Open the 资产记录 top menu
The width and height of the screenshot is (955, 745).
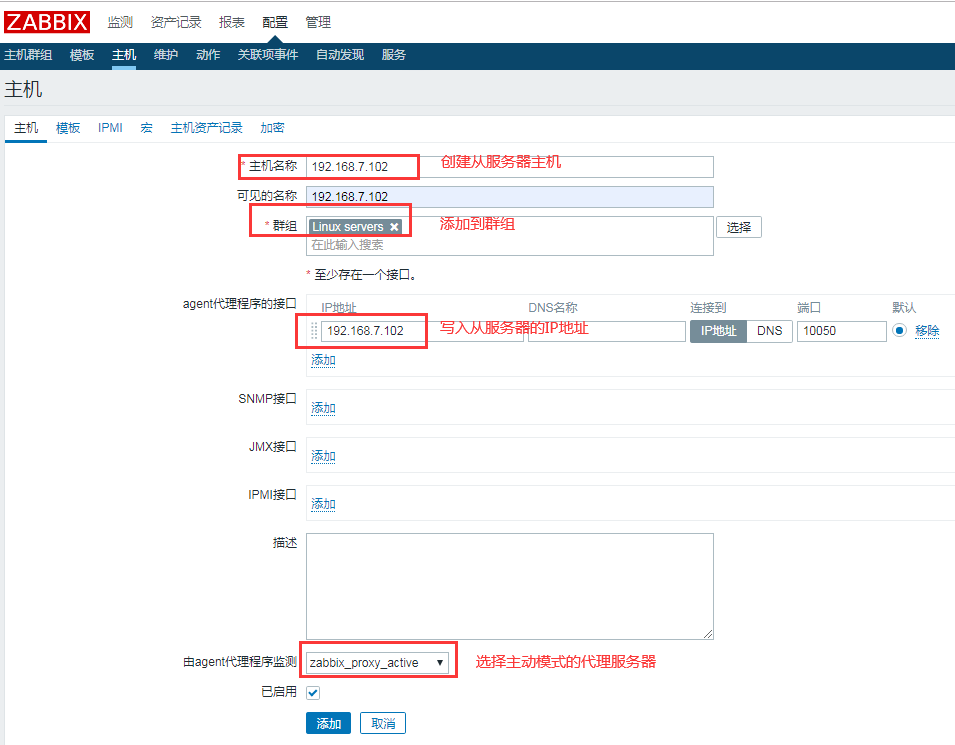[176, 23]
